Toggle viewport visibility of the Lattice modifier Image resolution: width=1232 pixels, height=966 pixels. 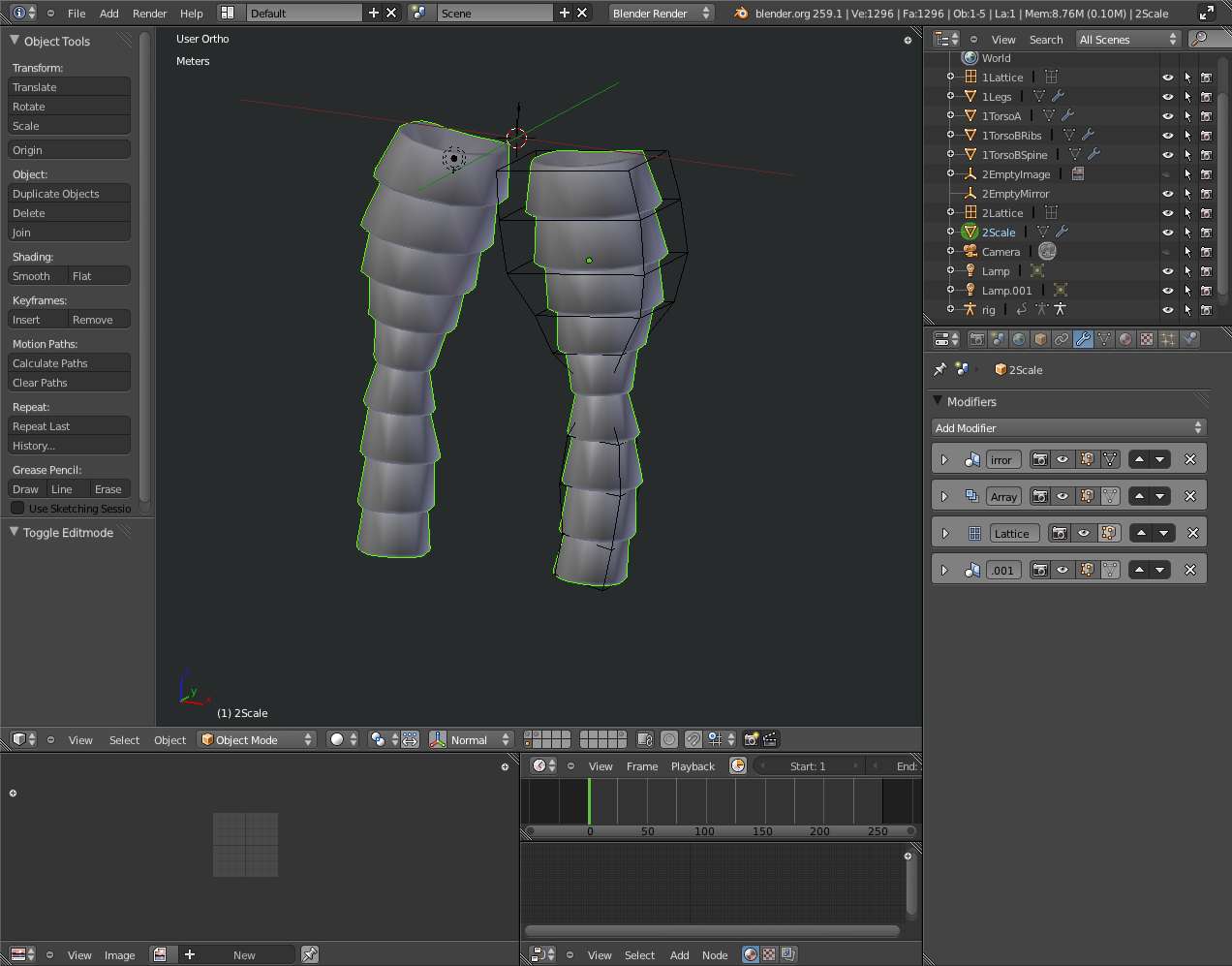1084,533
